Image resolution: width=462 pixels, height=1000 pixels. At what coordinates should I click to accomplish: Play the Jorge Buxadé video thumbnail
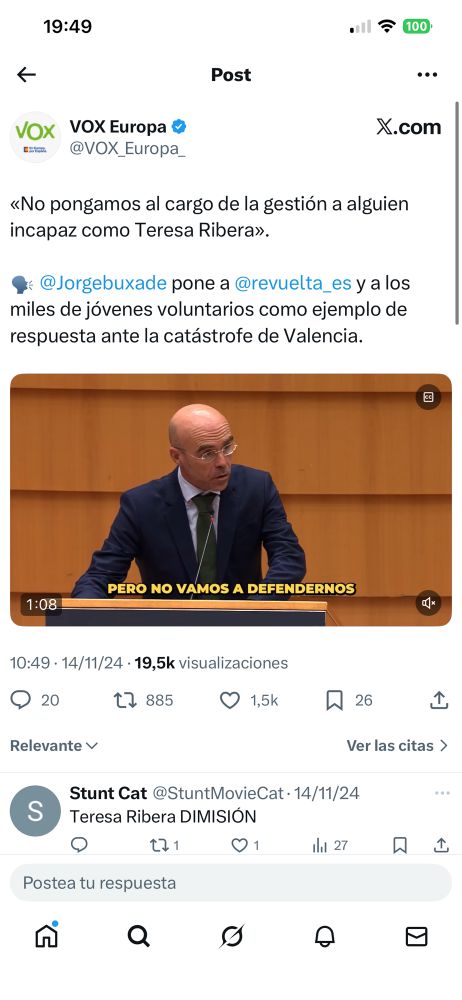coord(231,500)
